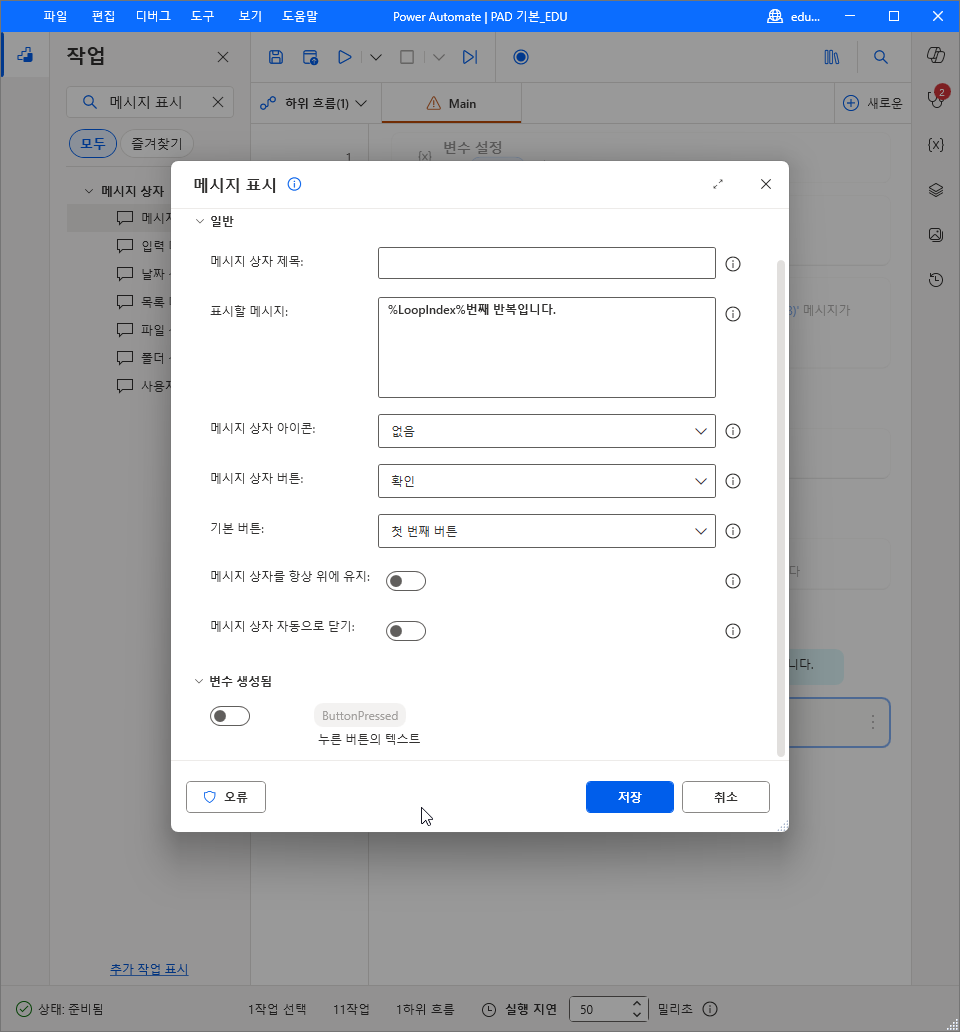This screenshot has width=960, height=1032.
Task: Click status bar delay info icon
Action: coord(710,1009)
